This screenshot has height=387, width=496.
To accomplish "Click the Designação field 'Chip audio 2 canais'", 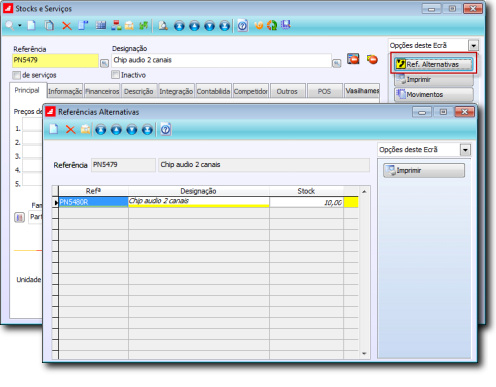I will [221, 60].
